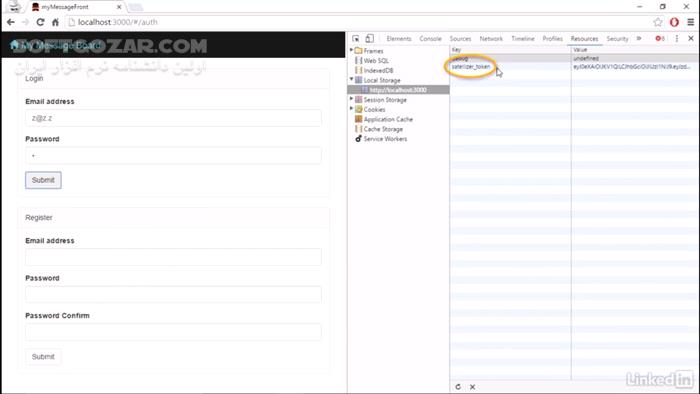Select the satellizer_token value cell starting eyJ0eXA
700x394 pixels.
click(635, 66)
